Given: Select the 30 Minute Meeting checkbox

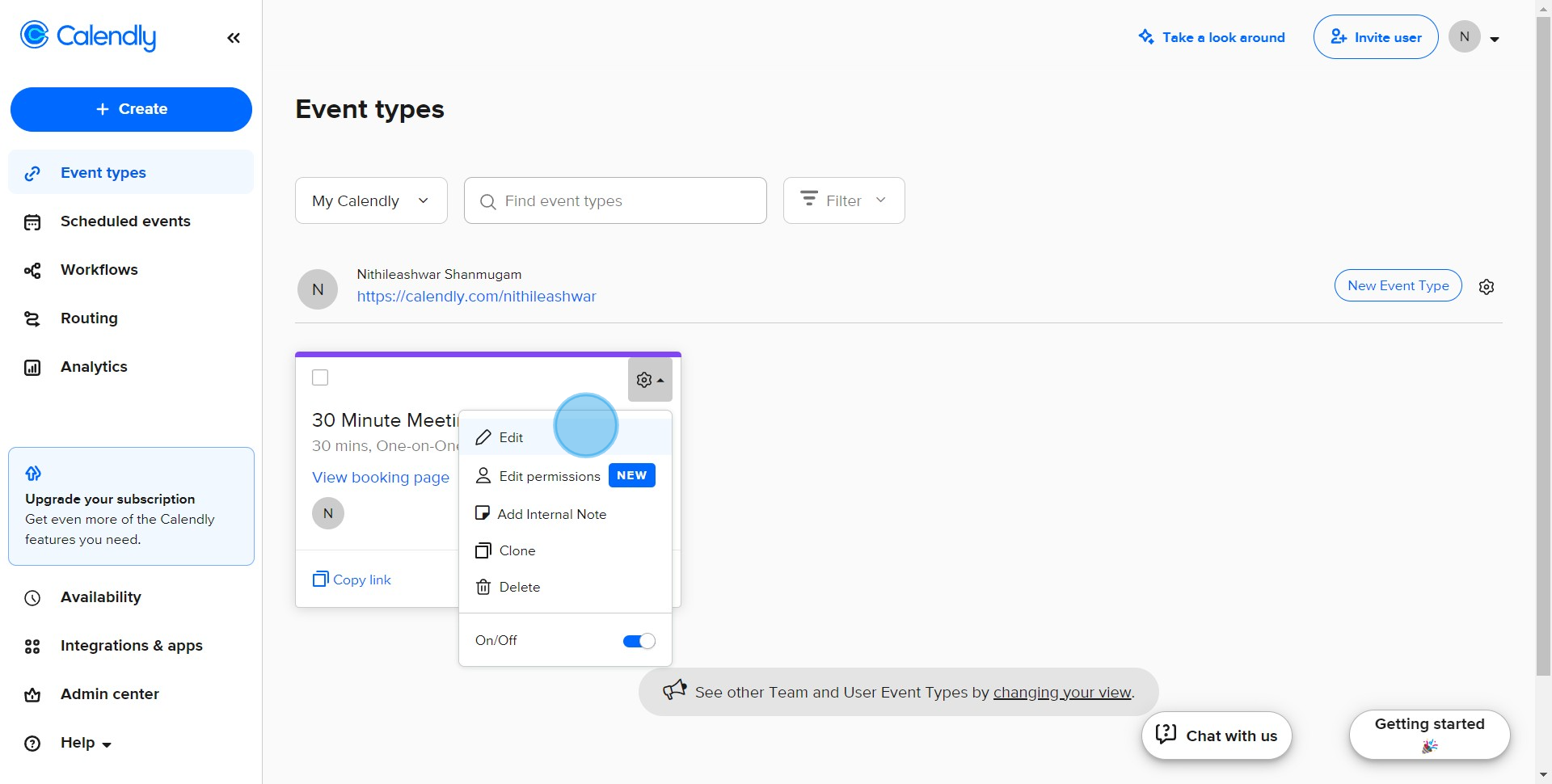Looking at the screenshot, I should point(320,377).
